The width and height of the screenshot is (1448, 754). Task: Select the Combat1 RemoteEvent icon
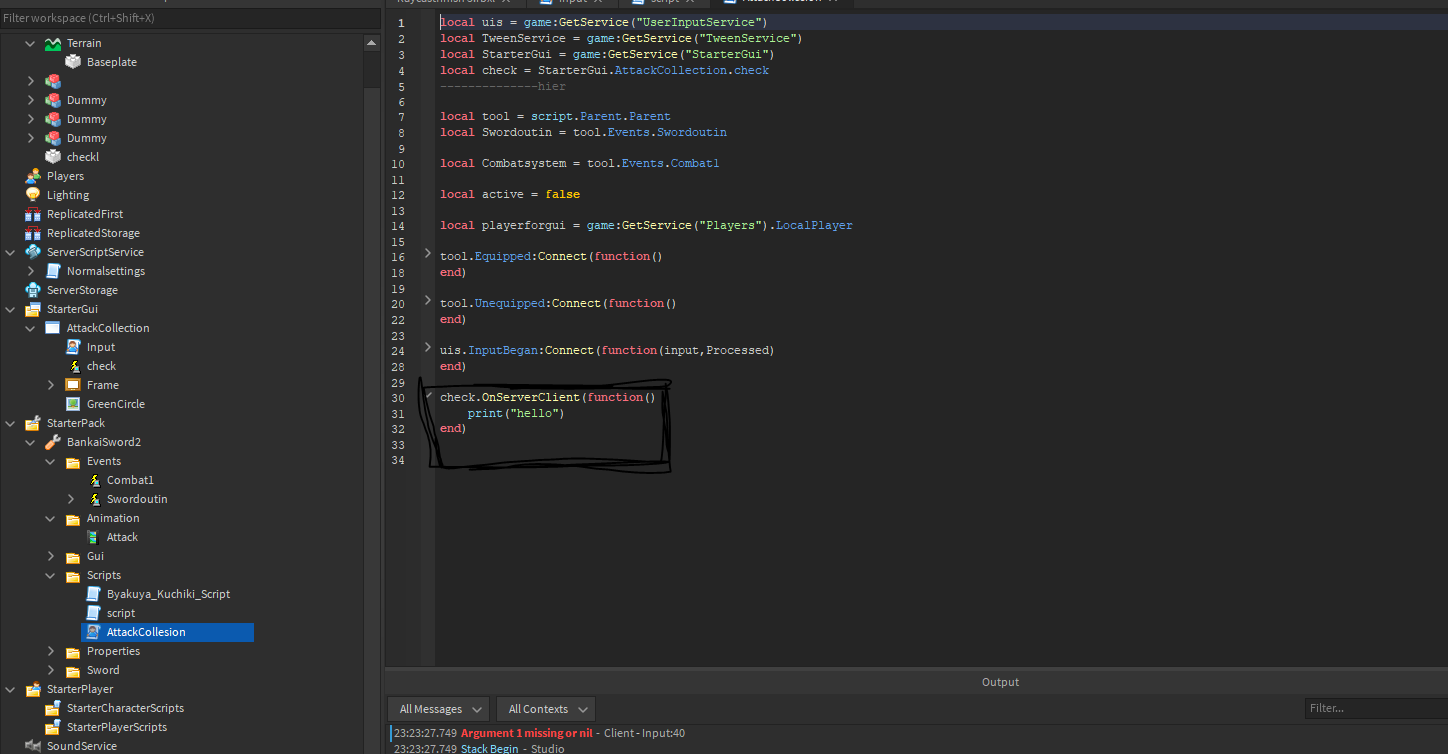tap(94, 480)
